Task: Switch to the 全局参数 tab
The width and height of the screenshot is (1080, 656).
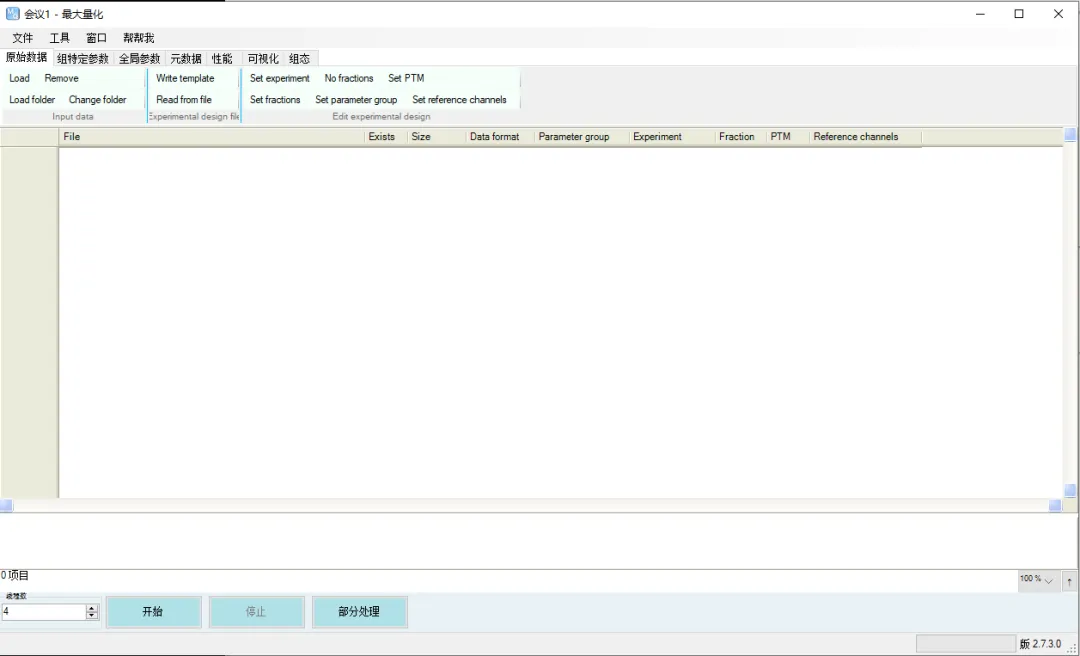Action: [139, 59]
